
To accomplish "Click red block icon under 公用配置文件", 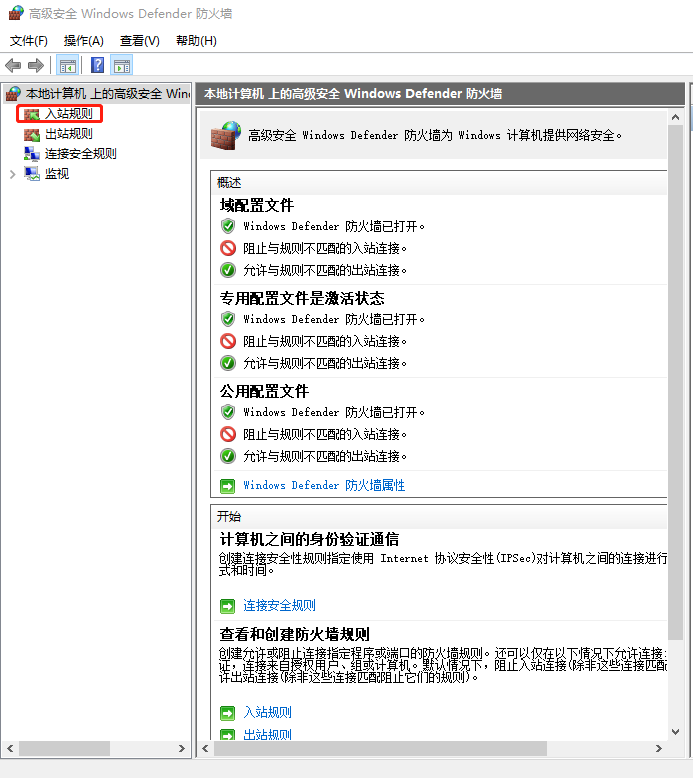I will tap(228, 434).
